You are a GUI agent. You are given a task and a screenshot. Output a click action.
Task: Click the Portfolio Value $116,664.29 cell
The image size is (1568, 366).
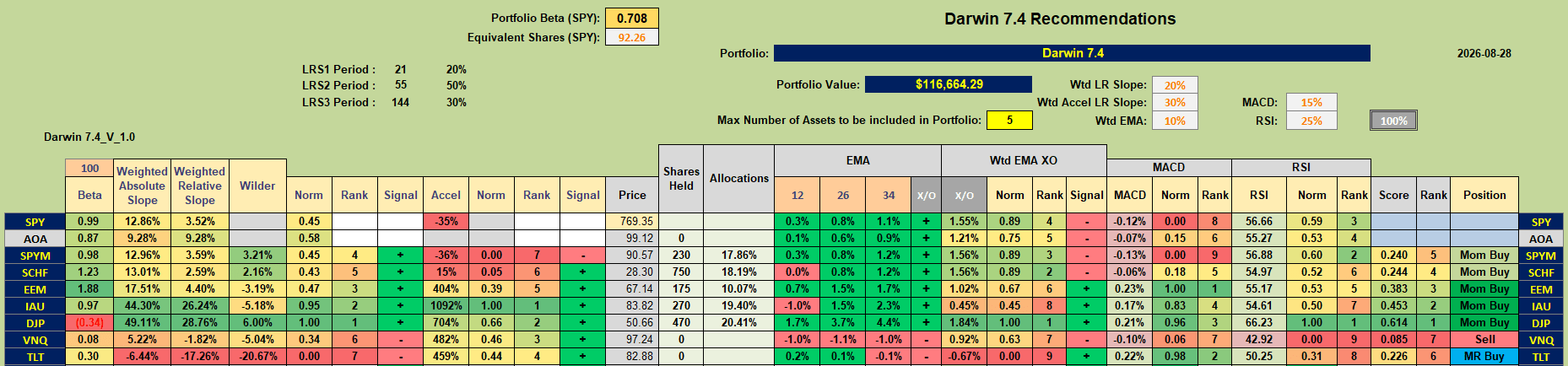949,84
